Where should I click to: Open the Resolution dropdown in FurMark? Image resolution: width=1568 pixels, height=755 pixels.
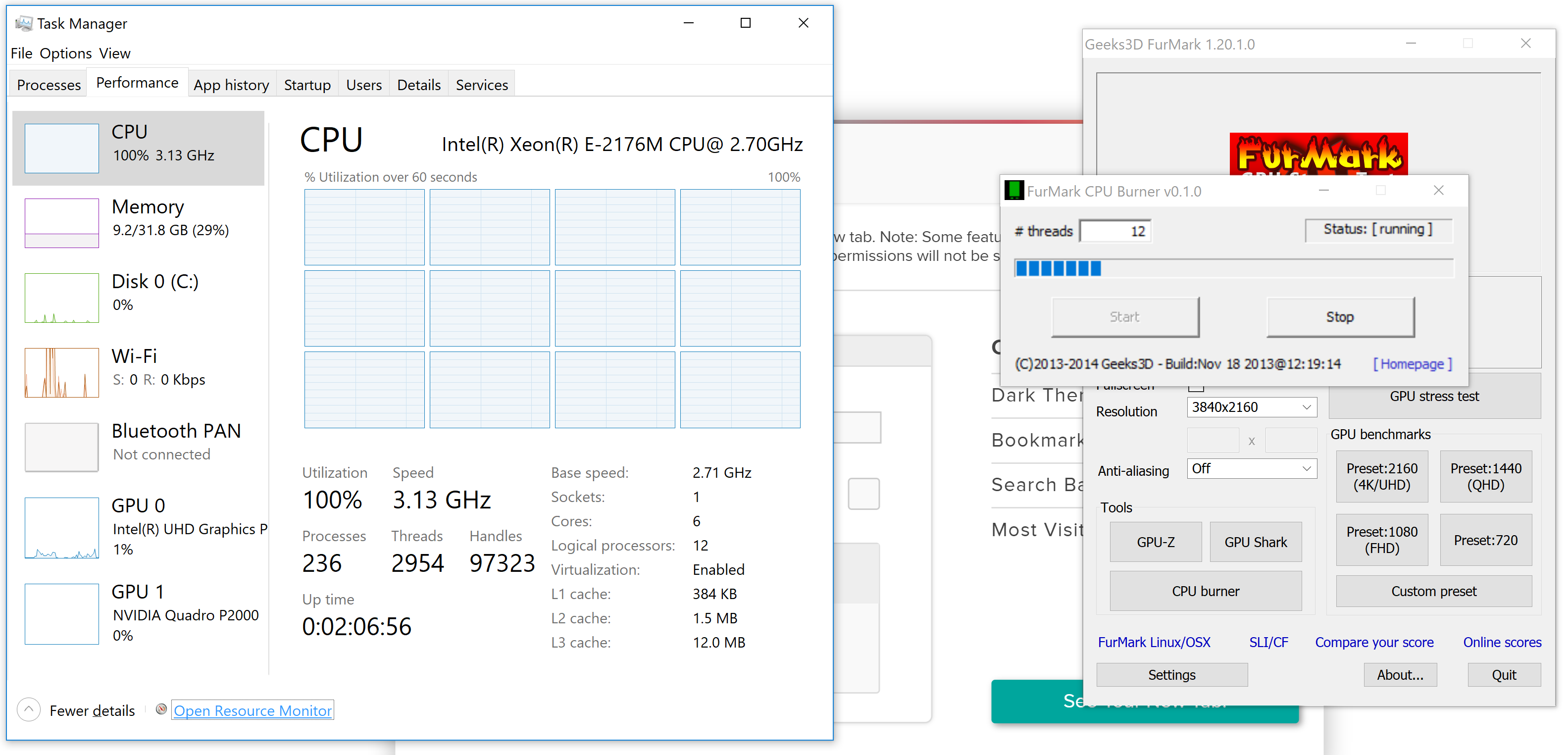1252,407
